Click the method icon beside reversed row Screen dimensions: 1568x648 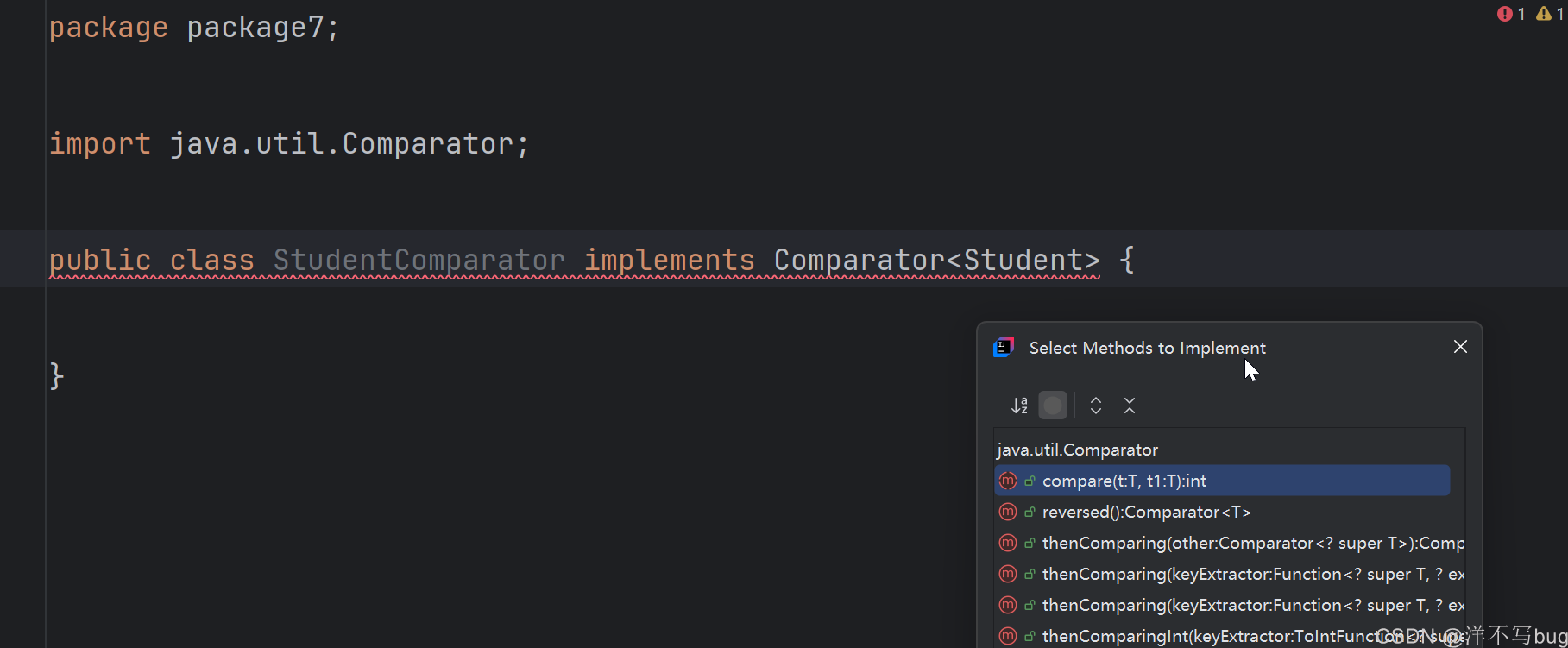(1008, 512)
